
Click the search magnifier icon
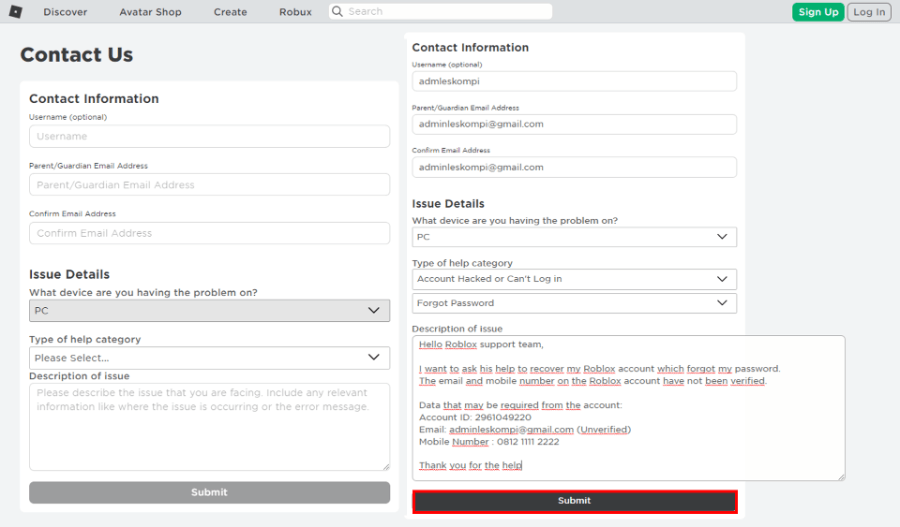click(338, 11)
